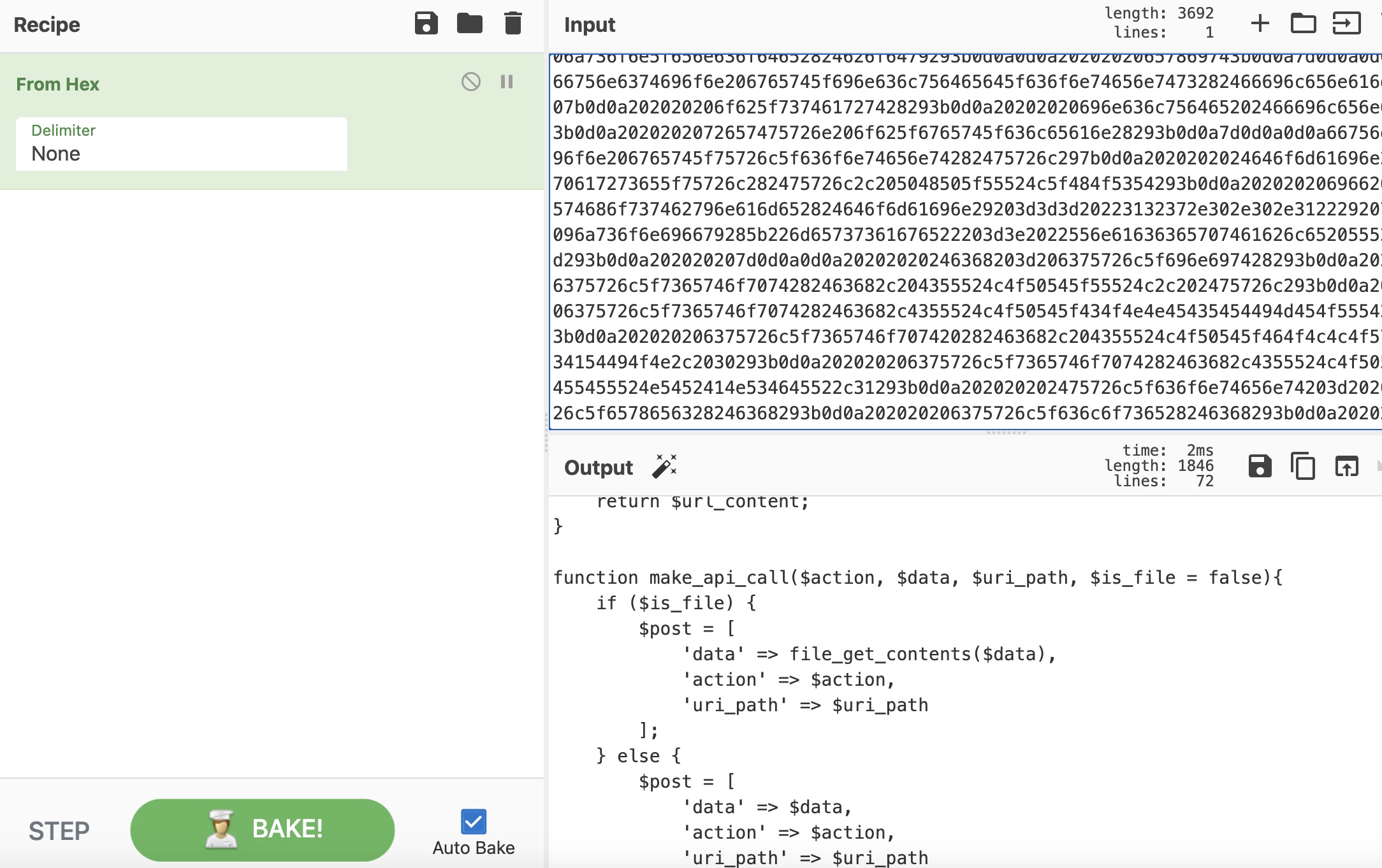Click the resize handle between Input and Output

click(1006, 433)
